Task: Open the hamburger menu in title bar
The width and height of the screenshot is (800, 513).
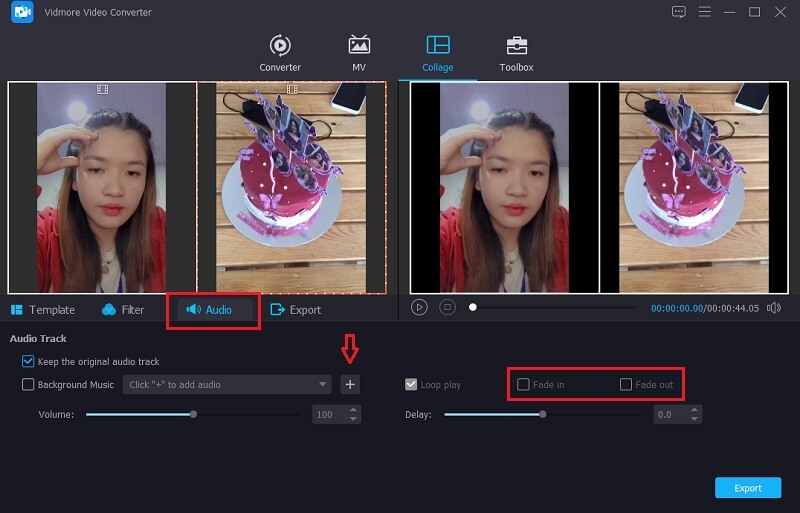Action: (705, 12)
